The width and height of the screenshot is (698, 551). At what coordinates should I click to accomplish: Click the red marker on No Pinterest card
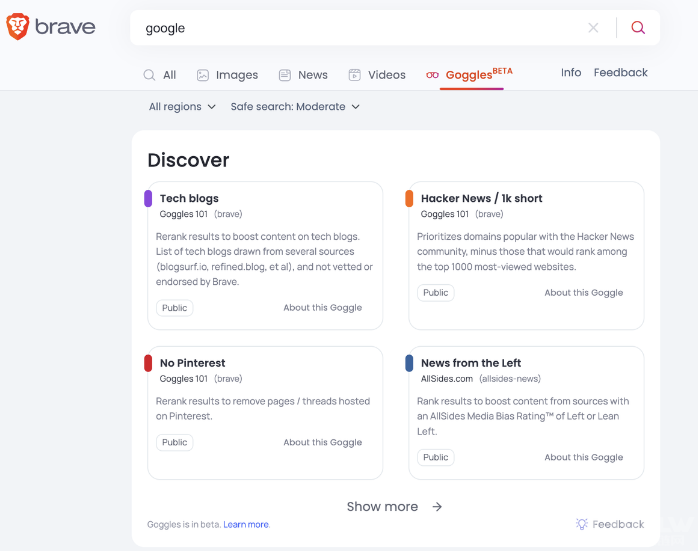(148, 363)
